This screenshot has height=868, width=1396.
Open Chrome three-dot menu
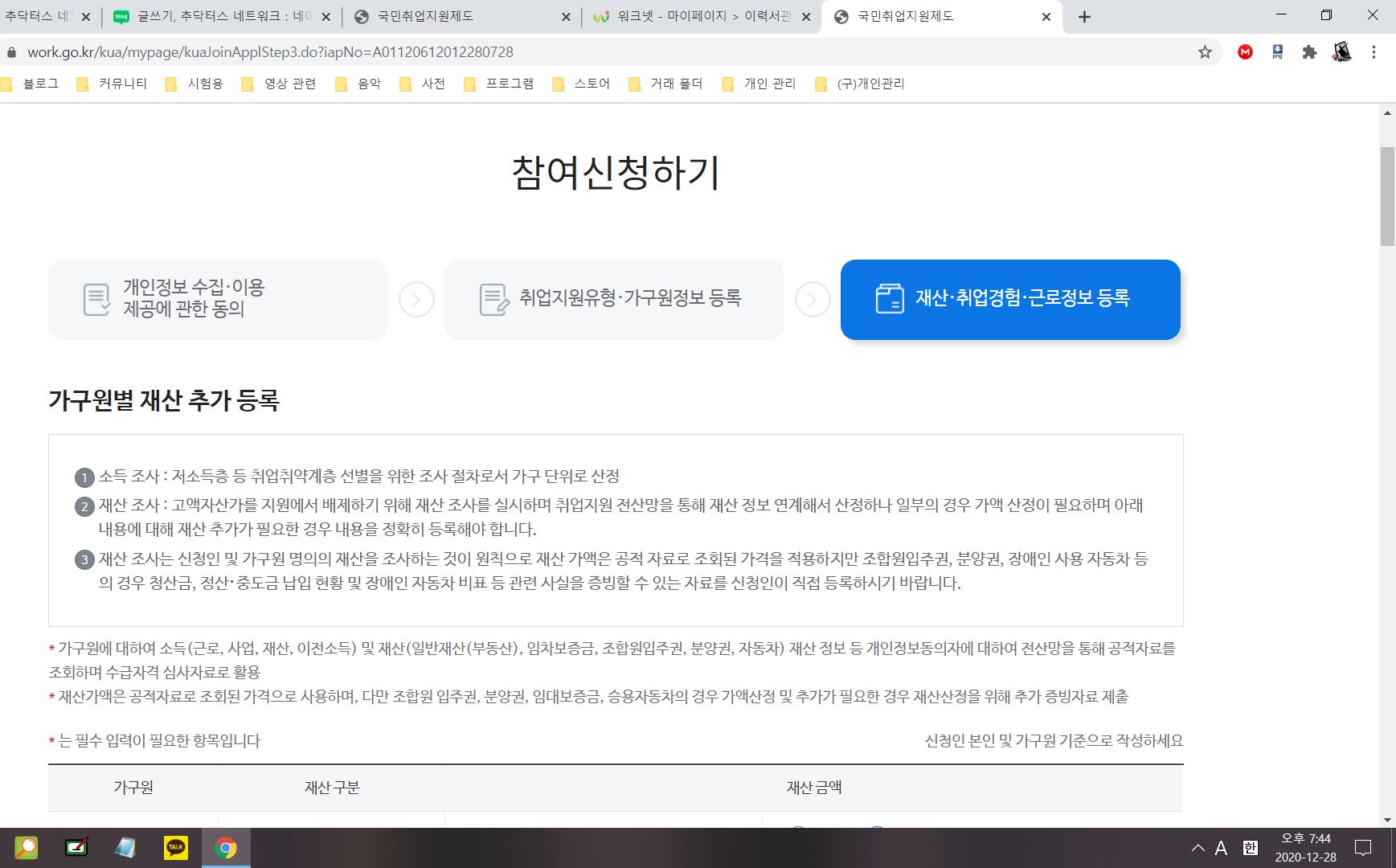tap(1373, 52)
